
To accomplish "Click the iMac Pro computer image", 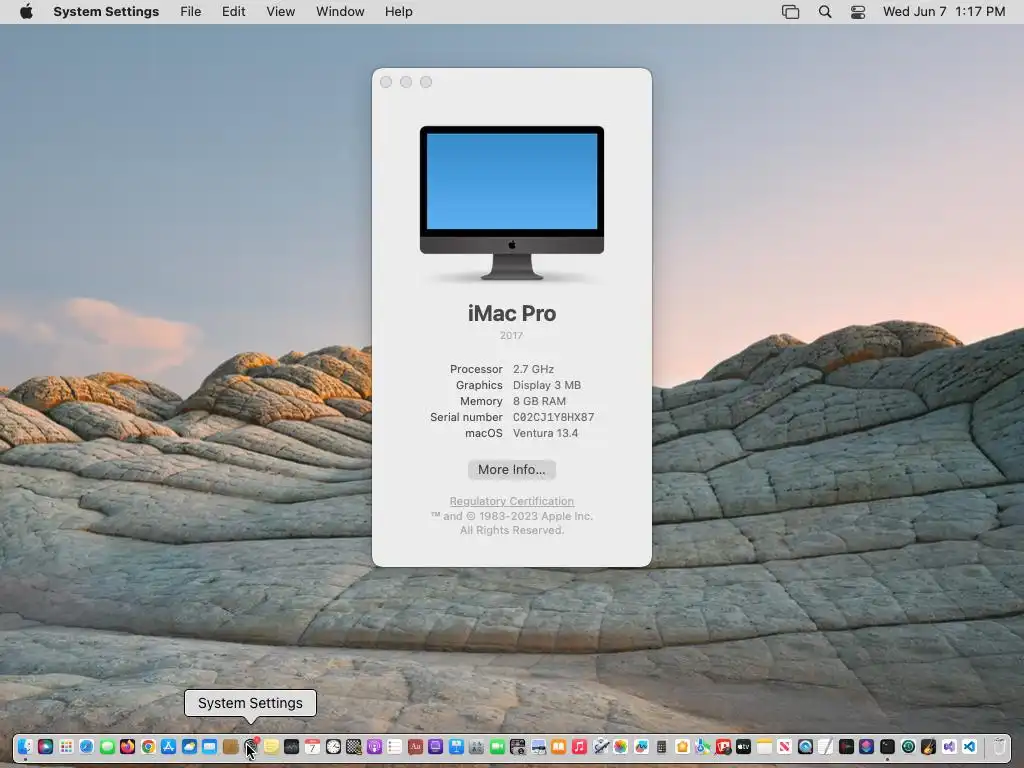I will [512, 203].
